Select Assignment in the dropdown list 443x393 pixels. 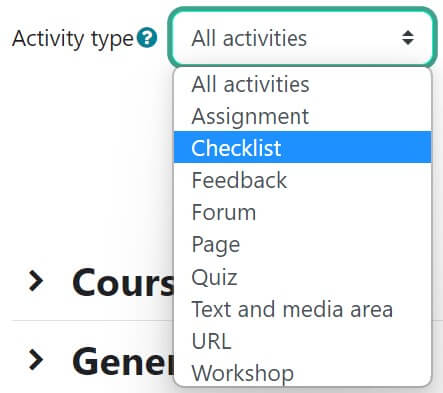pyautogui.click(x=303, y=116)
